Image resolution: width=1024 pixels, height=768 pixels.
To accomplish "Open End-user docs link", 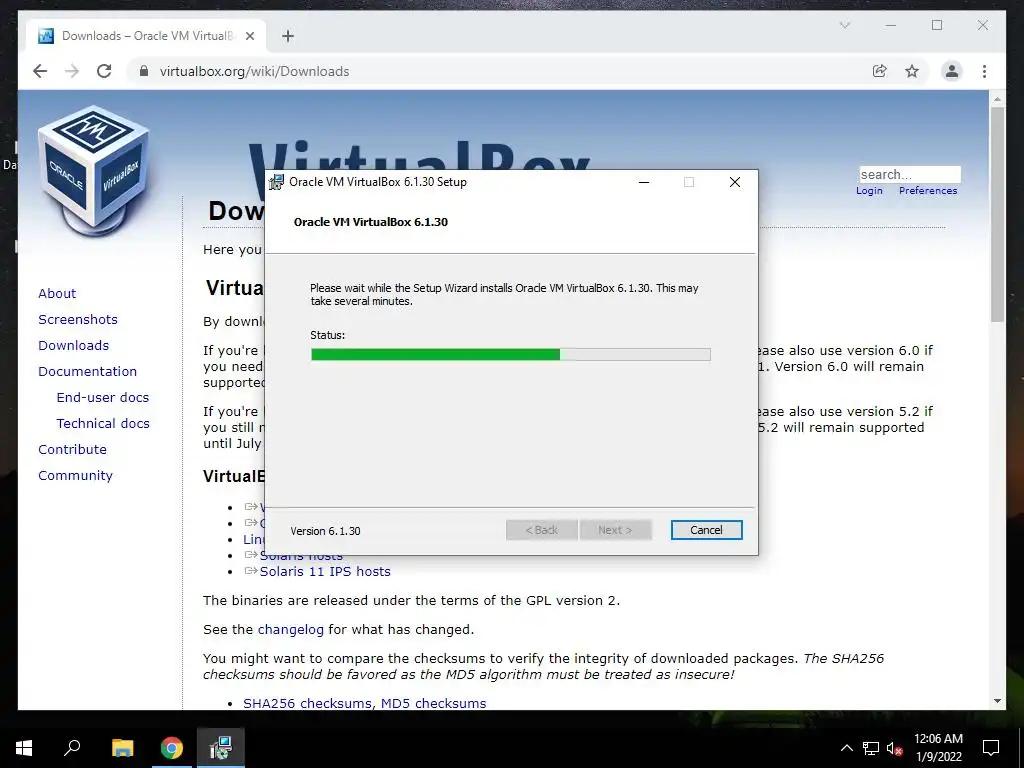I will pyautogui.click(x=103, y=398).
